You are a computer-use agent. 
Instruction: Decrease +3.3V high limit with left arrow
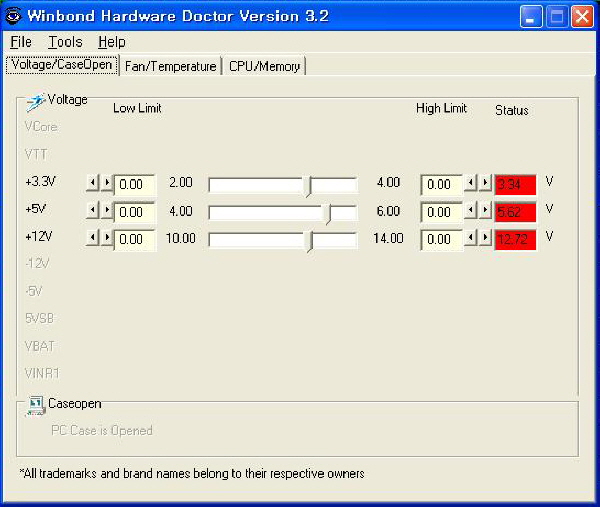[471, 183]
